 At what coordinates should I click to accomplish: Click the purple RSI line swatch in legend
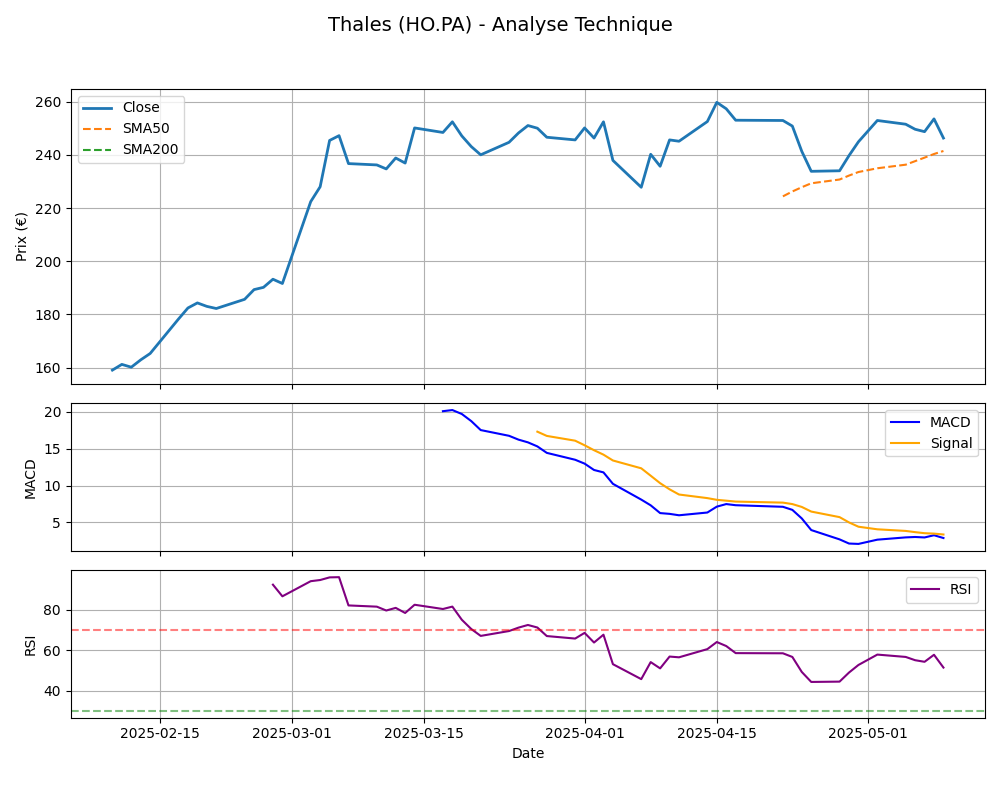coord(925,589)
